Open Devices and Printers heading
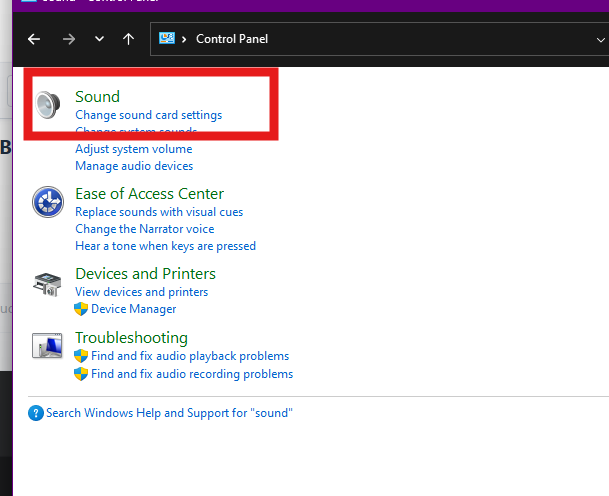 point(145,274)
